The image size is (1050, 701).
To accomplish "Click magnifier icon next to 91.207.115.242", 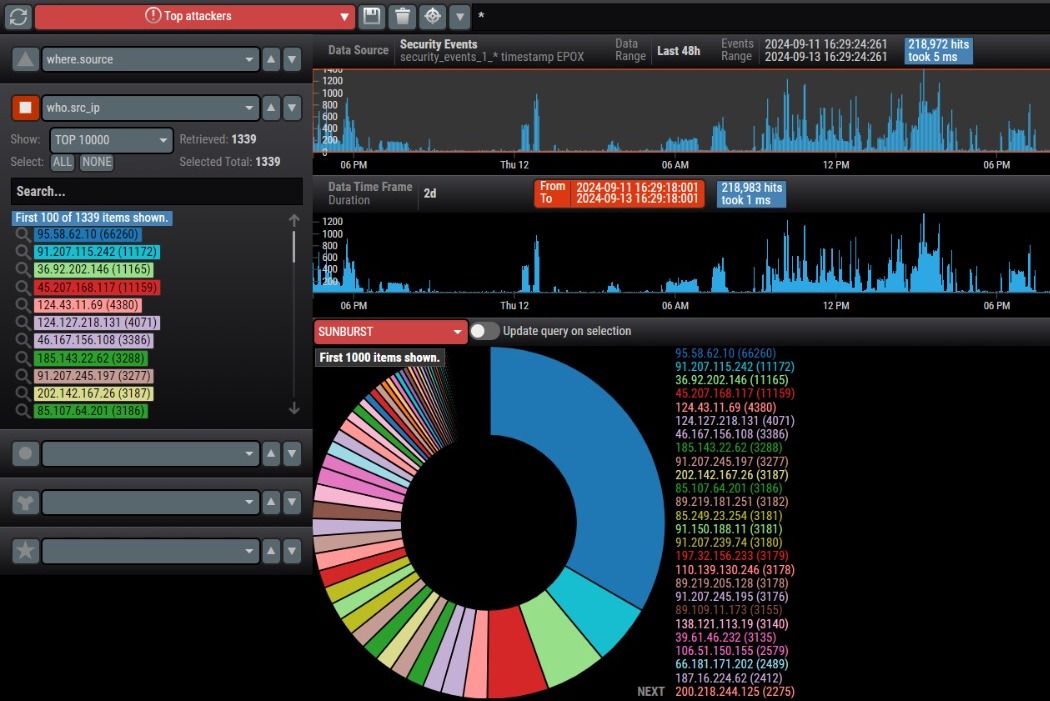I will pos(23,252).
